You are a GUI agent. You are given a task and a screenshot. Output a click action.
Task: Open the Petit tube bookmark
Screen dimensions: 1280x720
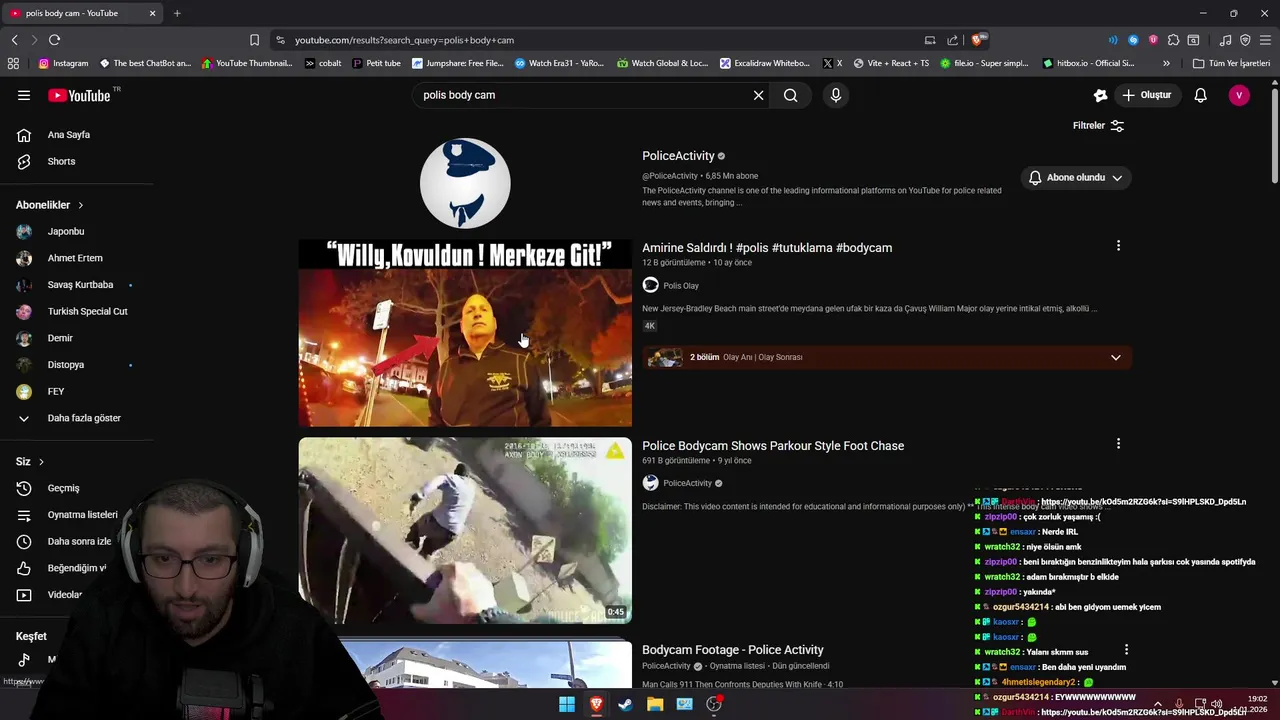click(x=376, y=63)
